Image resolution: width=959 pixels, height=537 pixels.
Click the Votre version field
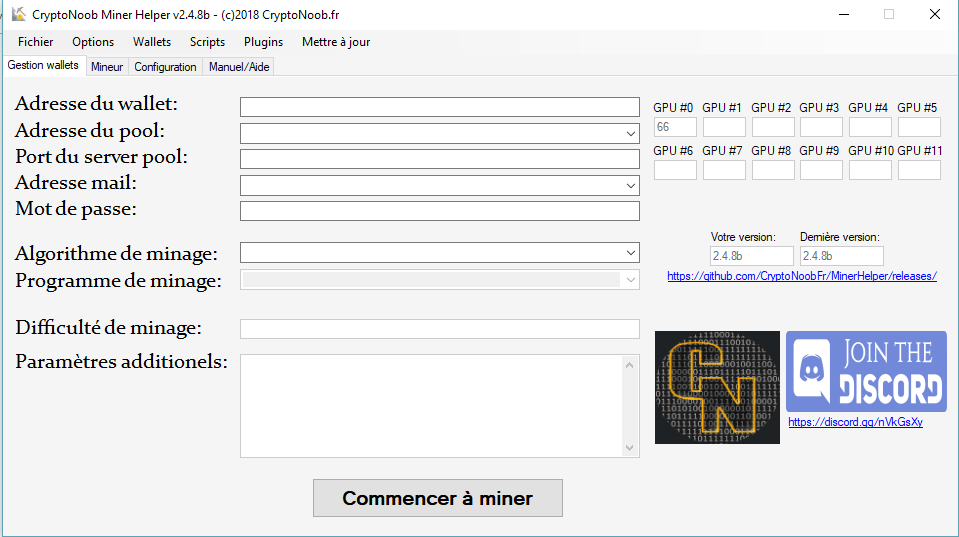(752, 256)
